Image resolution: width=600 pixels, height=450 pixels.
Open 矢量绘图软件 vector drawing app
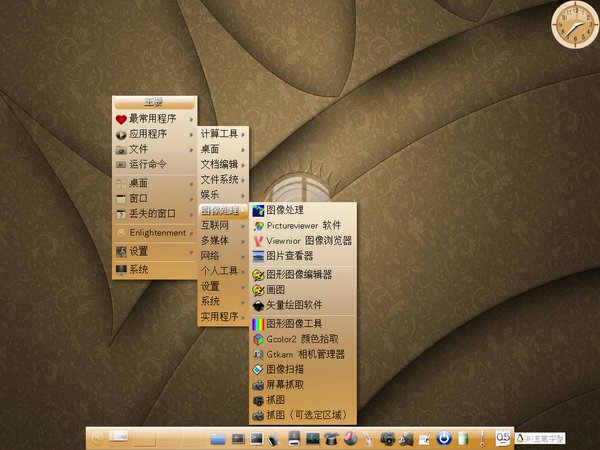click(x=295, y=304)
